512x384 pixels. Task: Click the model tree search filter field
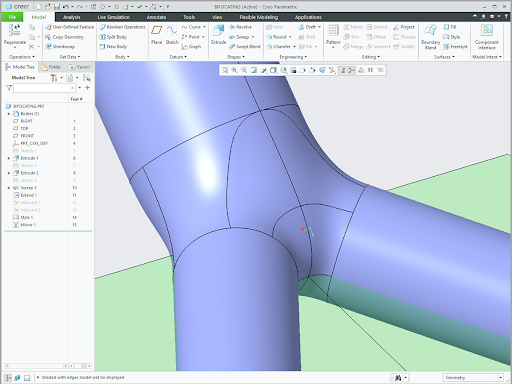click(44, 88)
